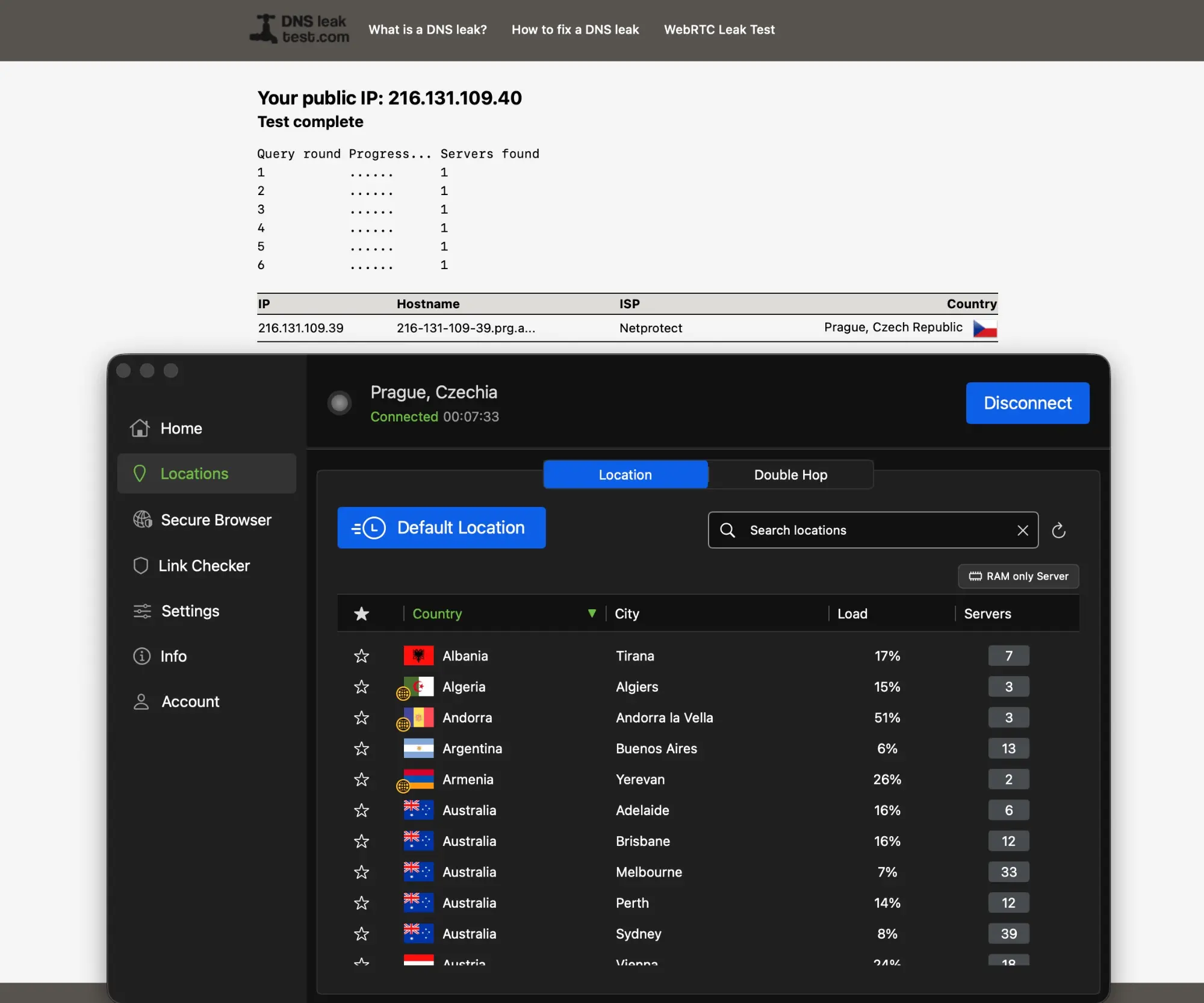Favorite Albania with its star
This screenshot has height=1003, width=1204.
pyautogui.click(x=362, y=656)
